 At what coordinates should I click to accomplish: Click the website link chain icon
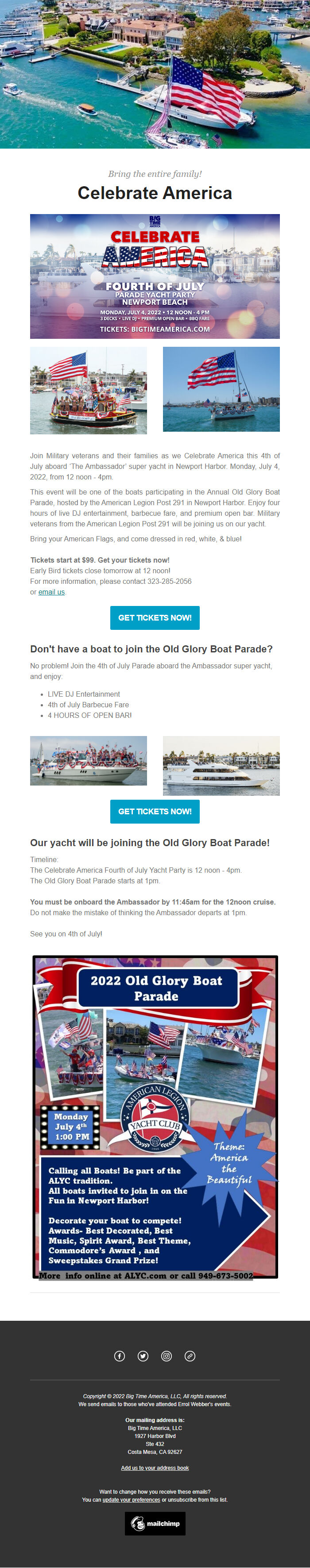click(190, 1356)
